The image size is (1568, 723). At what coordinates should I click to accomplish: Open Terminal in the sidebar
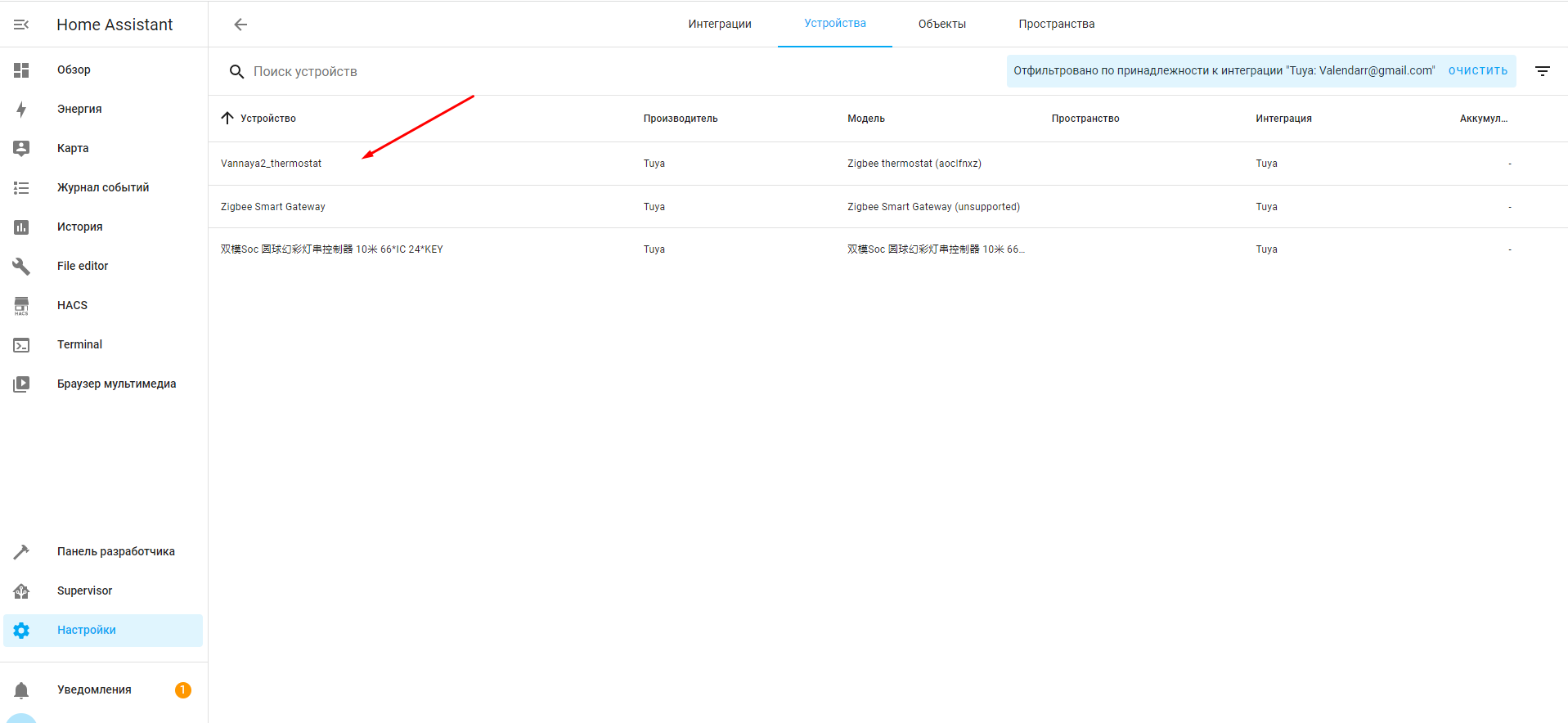(x=103, y=345)
